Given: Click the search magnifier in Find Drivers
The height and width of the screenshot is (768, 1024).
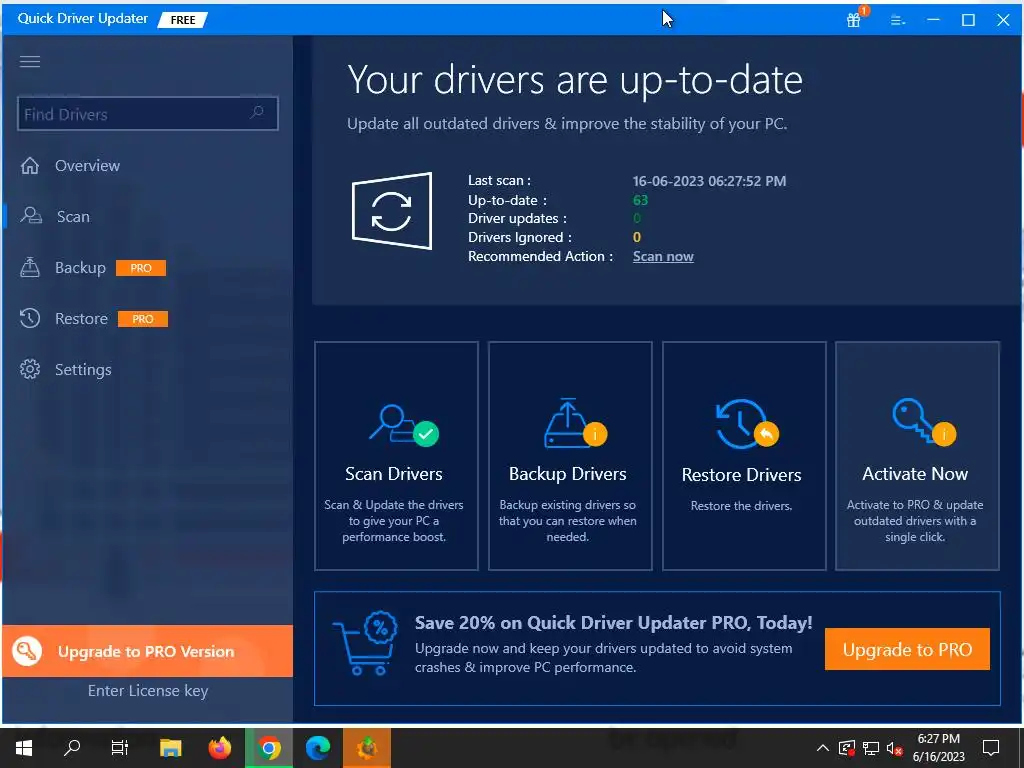Looking at the screenshot, I should 257,112.
